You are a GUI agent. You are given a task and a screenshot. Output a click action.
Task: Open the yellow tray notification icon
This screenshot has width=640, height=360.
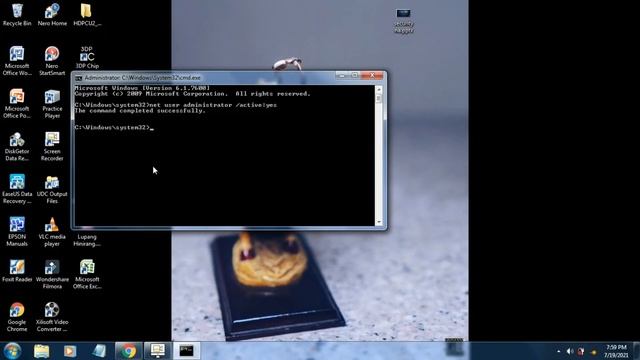pos(593,352)
